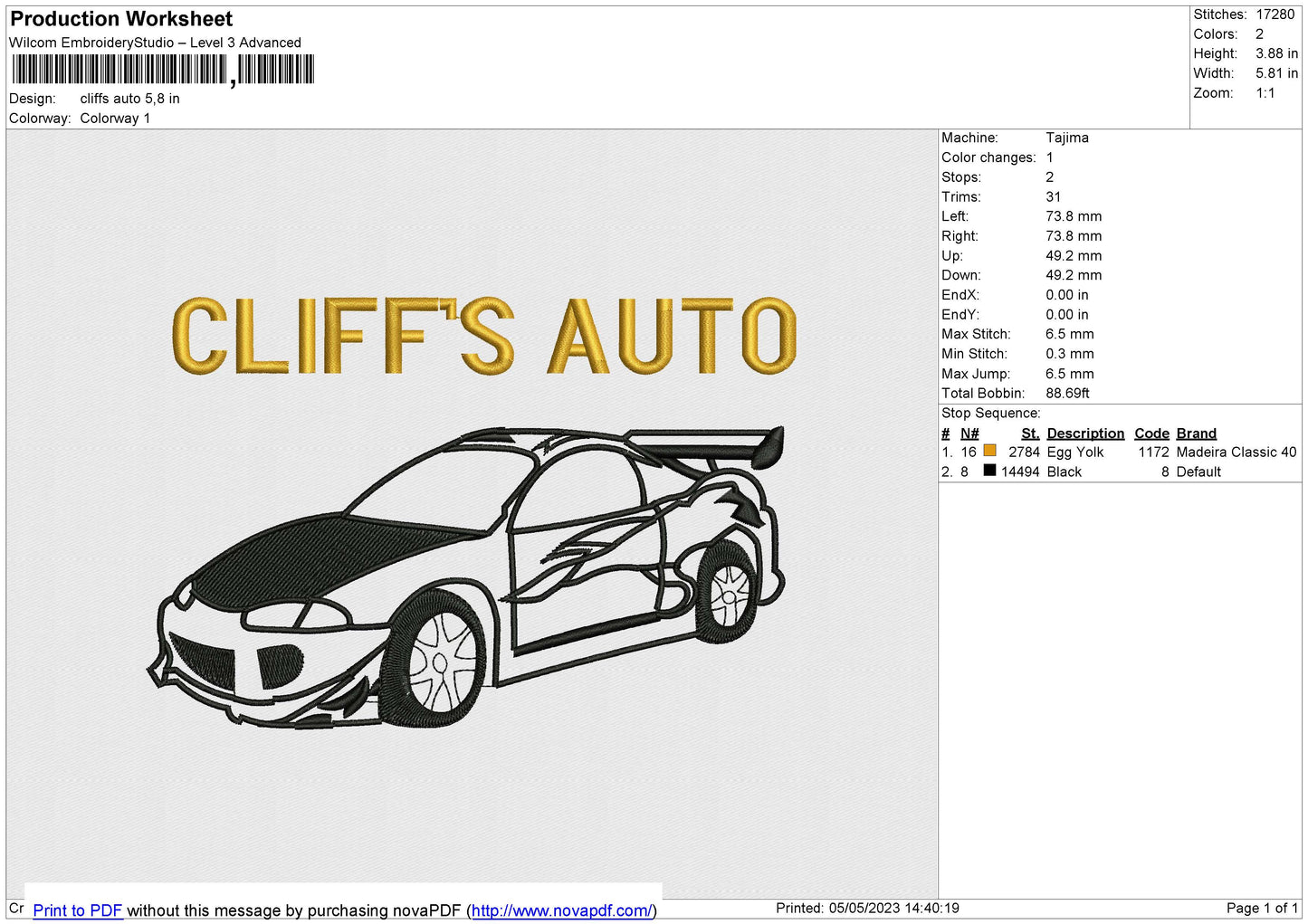Click the Black thread color swatch
The image size is (1308, 924).
pos(989,471)
